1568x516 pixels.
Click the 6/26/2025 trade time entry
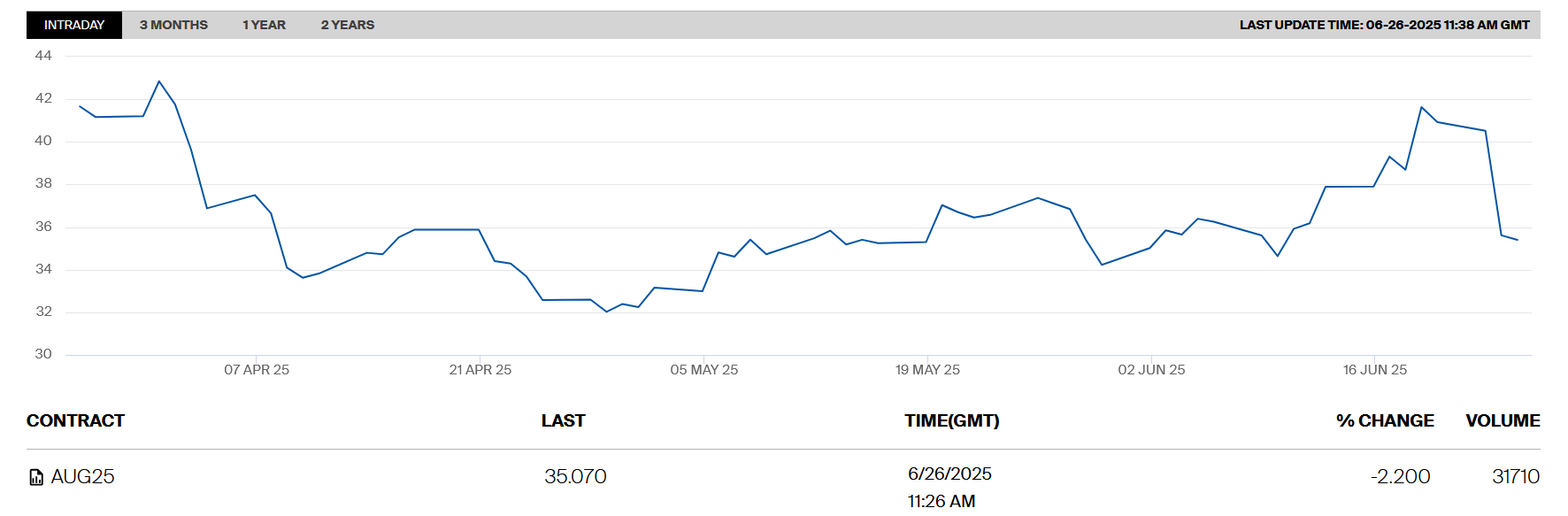[949, 474]
